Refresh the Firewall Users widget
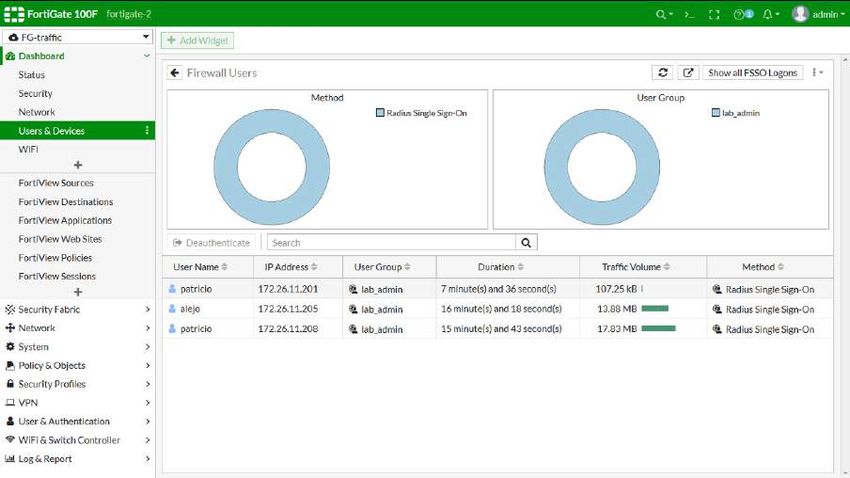This screenshot has height=478, width=850. click(x=662, y=73)
